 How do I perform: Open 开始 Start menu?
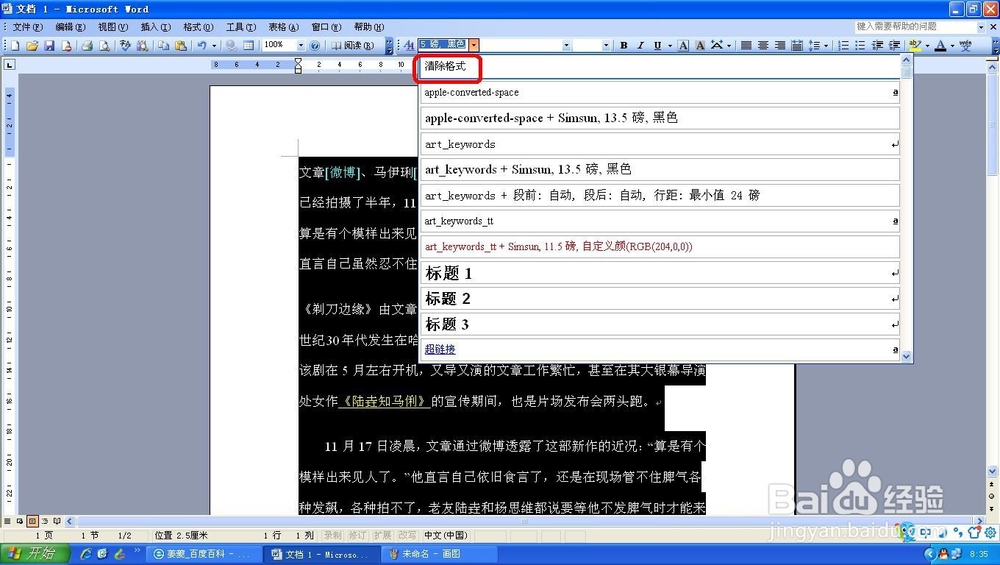point(34,554)
